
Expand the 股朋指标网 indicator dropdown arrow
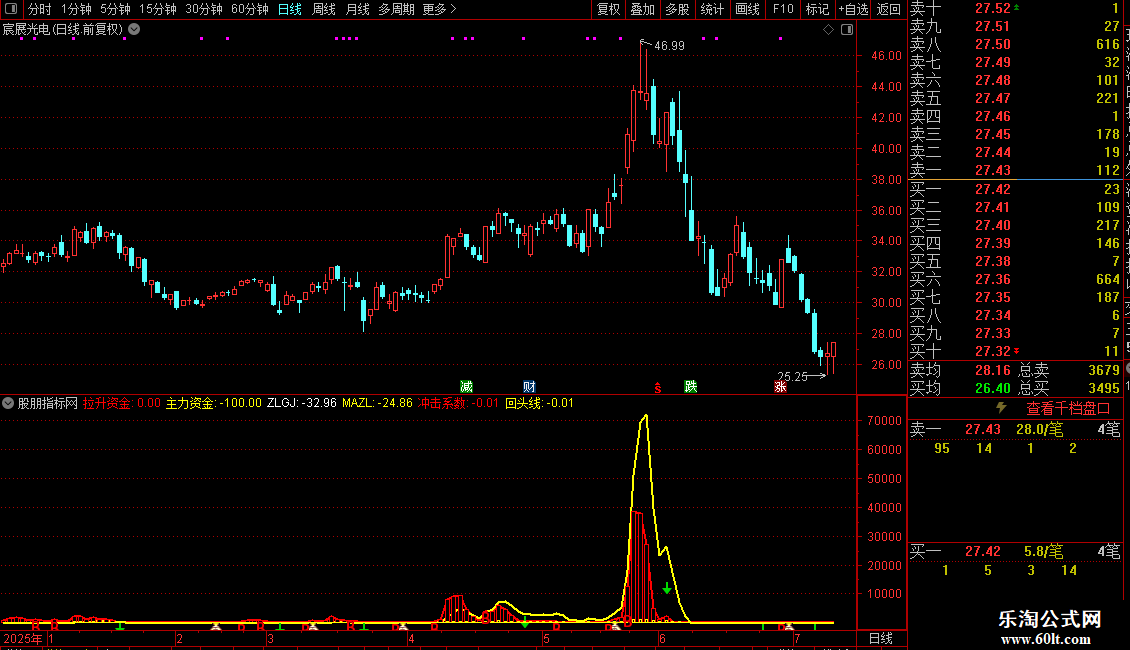click(8, 403)
